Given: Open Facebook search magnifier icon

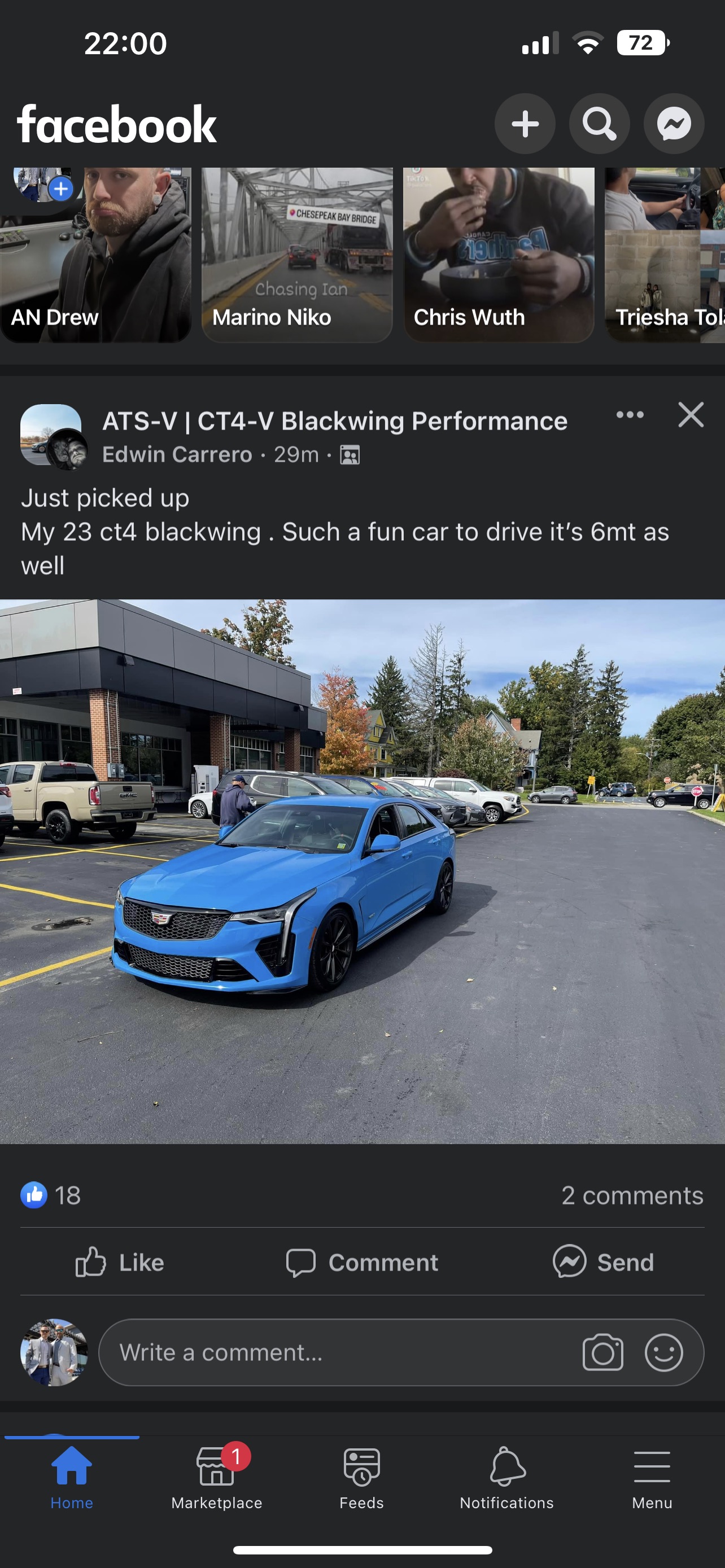Looking at the screenshot, I should [x=600, y=124].
